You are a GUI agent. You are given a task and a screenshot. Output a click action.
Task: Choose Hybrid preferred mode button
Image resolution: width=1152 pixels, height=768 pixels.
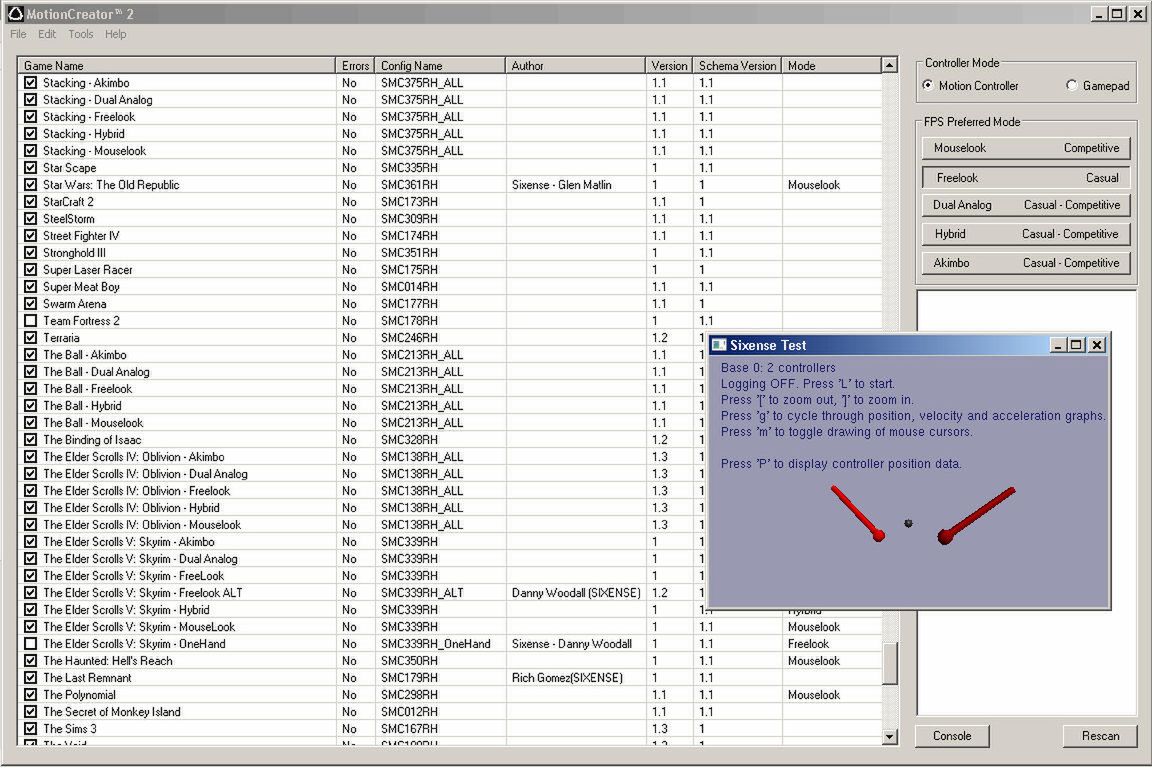coord(1026,234)
